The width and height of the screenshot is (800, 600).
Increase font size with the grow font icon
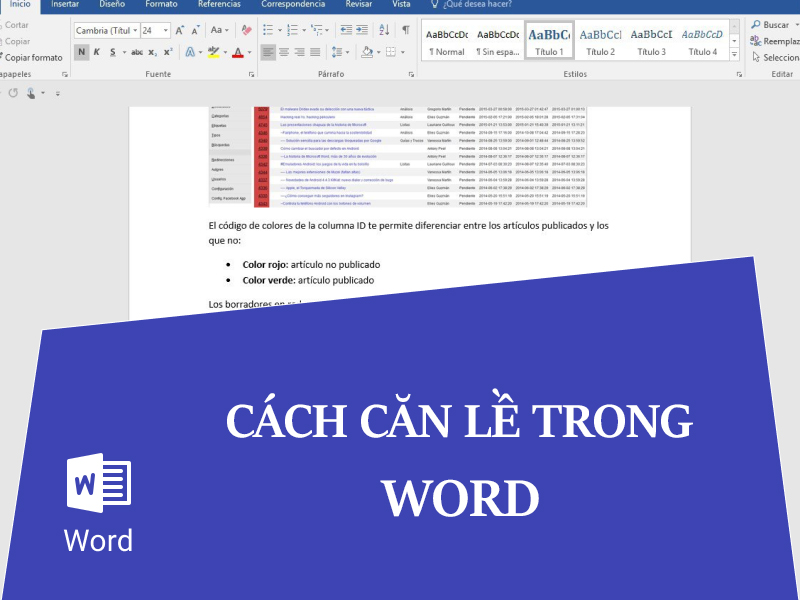[180, 31]
